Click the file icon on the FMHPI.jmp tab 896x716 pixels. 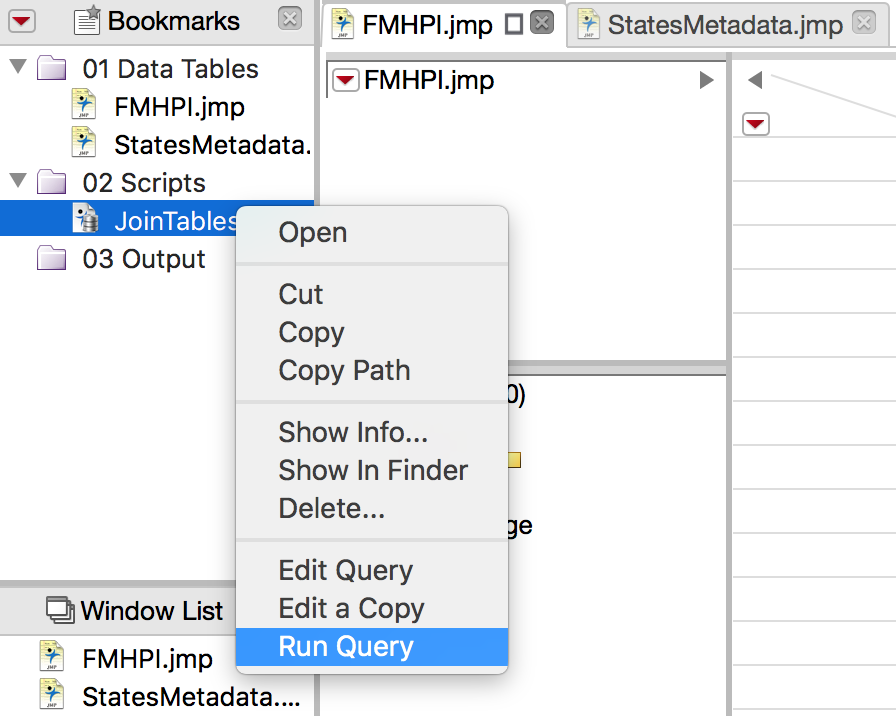[343, 25]
